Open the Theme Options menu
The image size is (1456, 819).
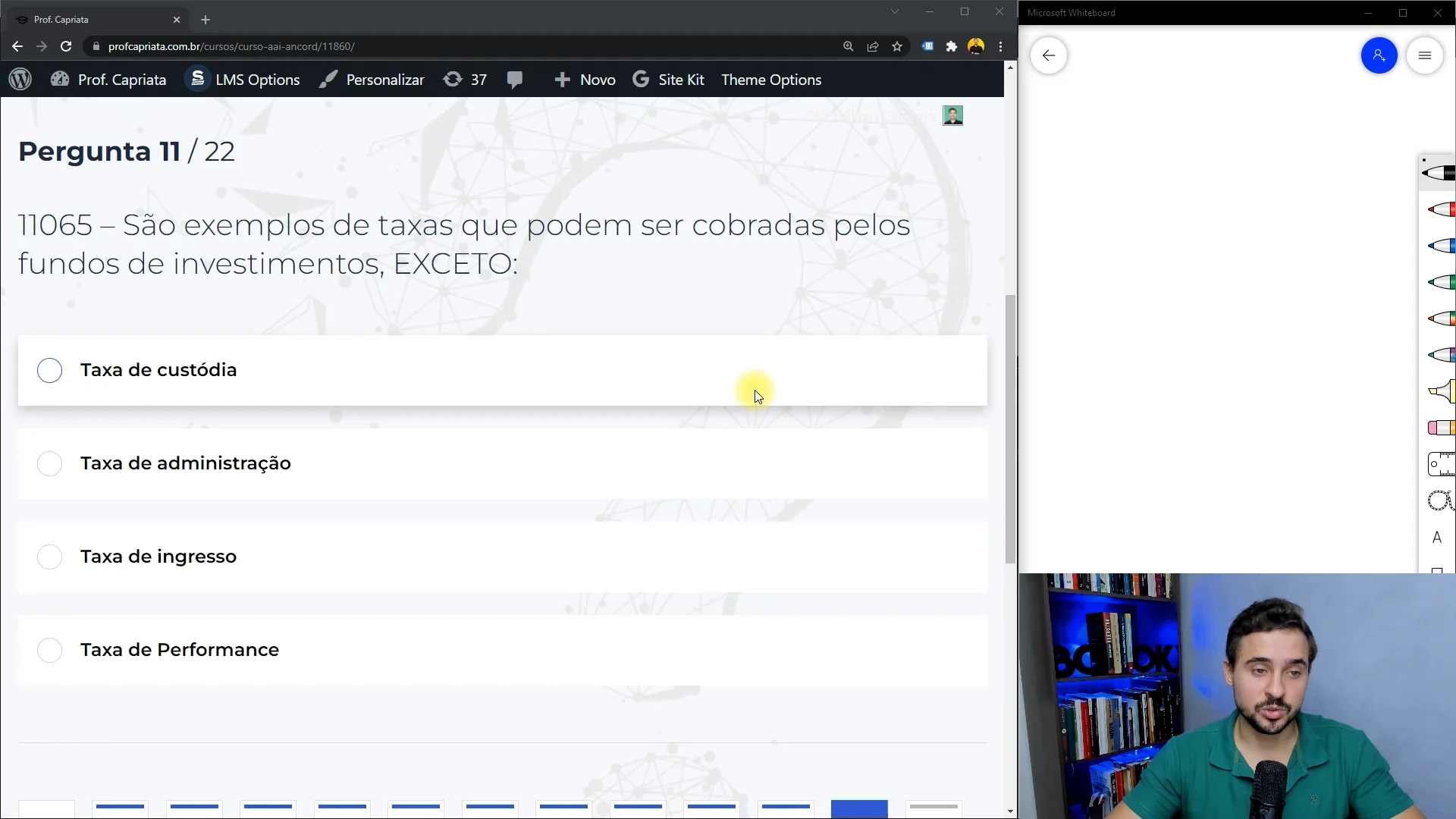[770, 80]
